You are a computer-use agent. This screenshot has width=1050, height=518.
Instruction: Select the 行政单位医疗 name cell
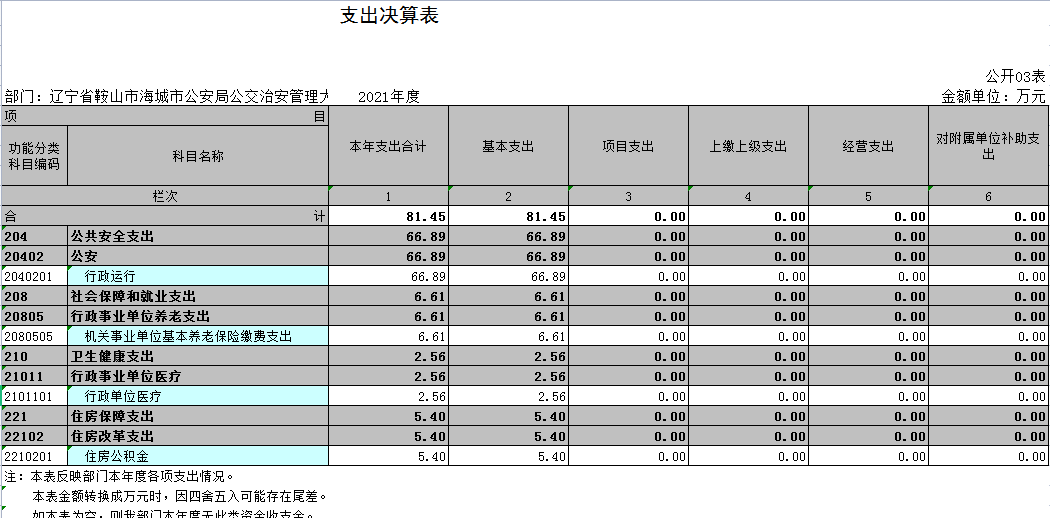(198, 397)
